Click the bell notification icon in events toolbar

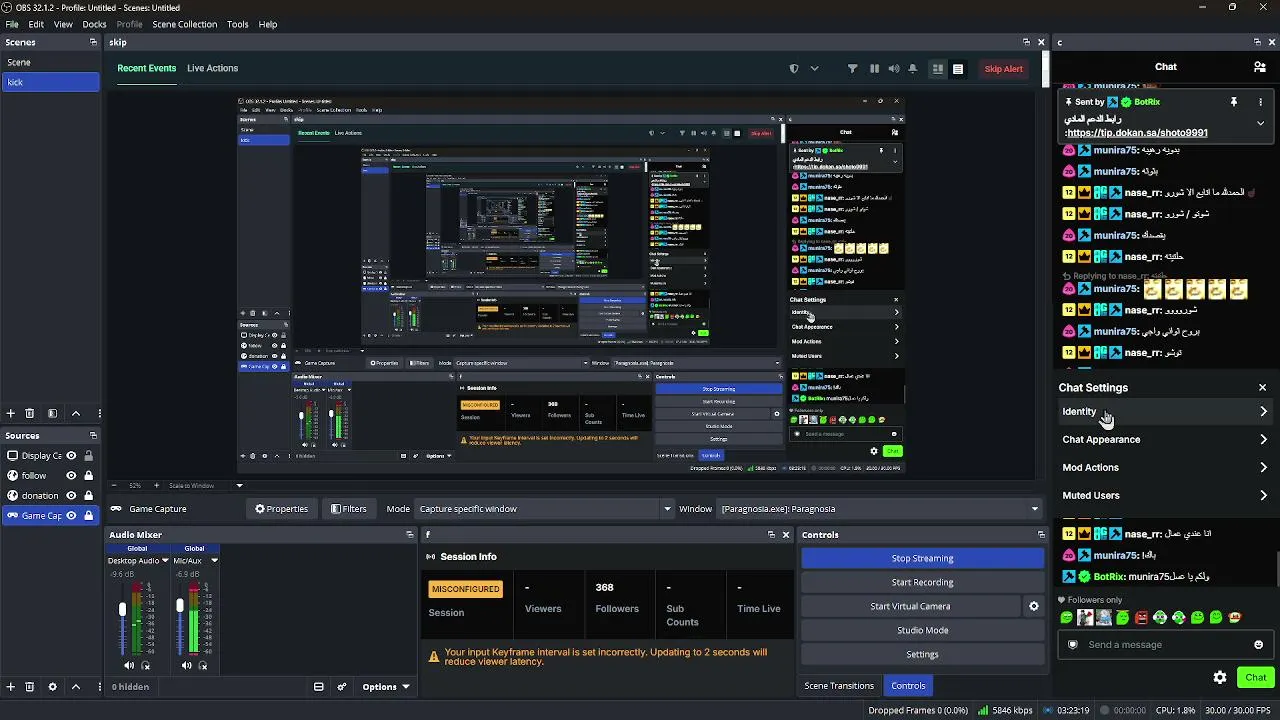pyautogui.click(x=913, y=69)
